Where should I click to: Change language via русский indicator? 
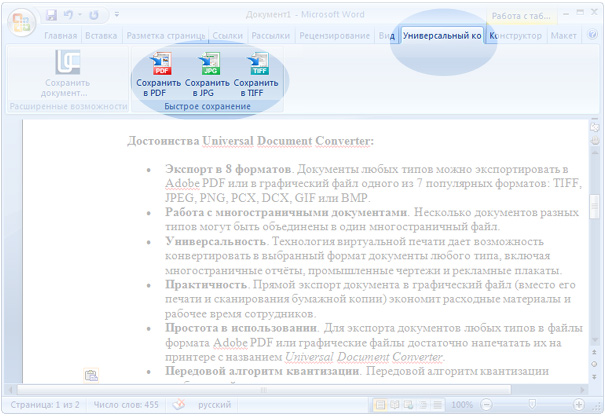[215, 404]
